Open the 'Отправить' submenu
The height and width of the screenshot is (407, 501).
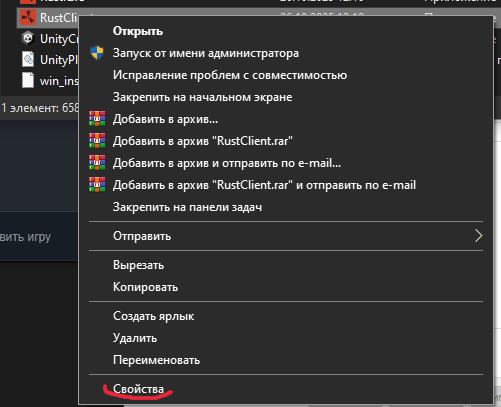tap(286, 236)
